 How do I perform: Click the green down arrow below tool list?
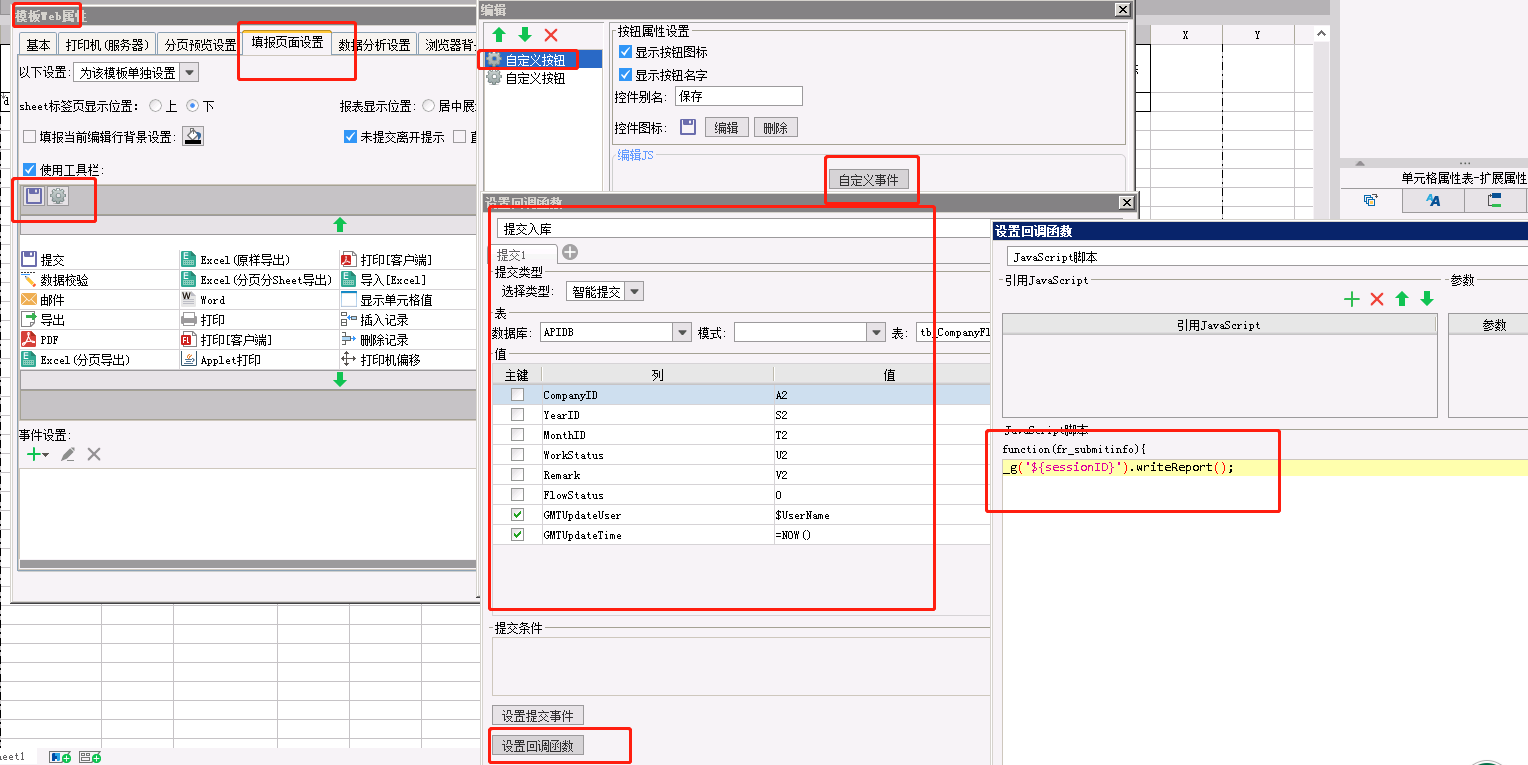tap(340, 380)
